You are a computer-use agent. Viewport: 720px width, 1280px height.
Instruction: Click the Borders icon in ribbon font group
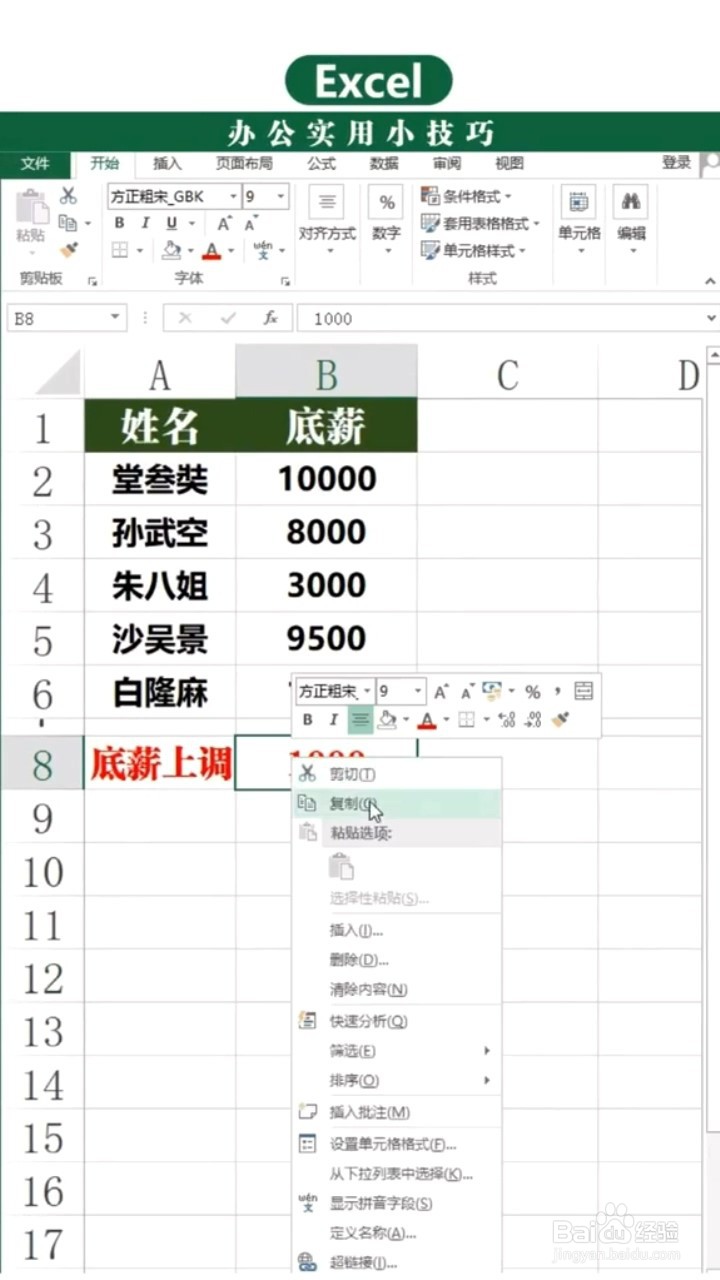(120, 250)
